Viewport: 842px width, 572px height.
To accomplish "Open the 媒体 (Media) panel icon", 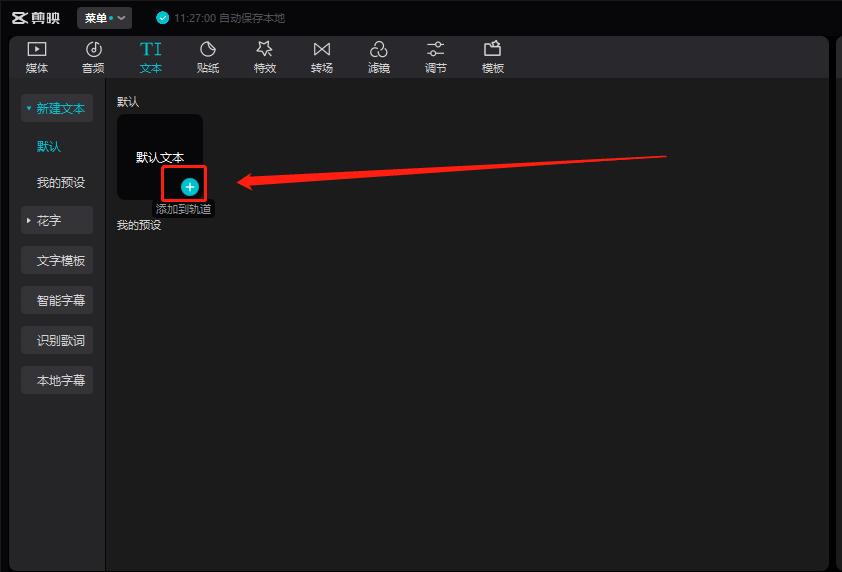I will coord(37,49).
